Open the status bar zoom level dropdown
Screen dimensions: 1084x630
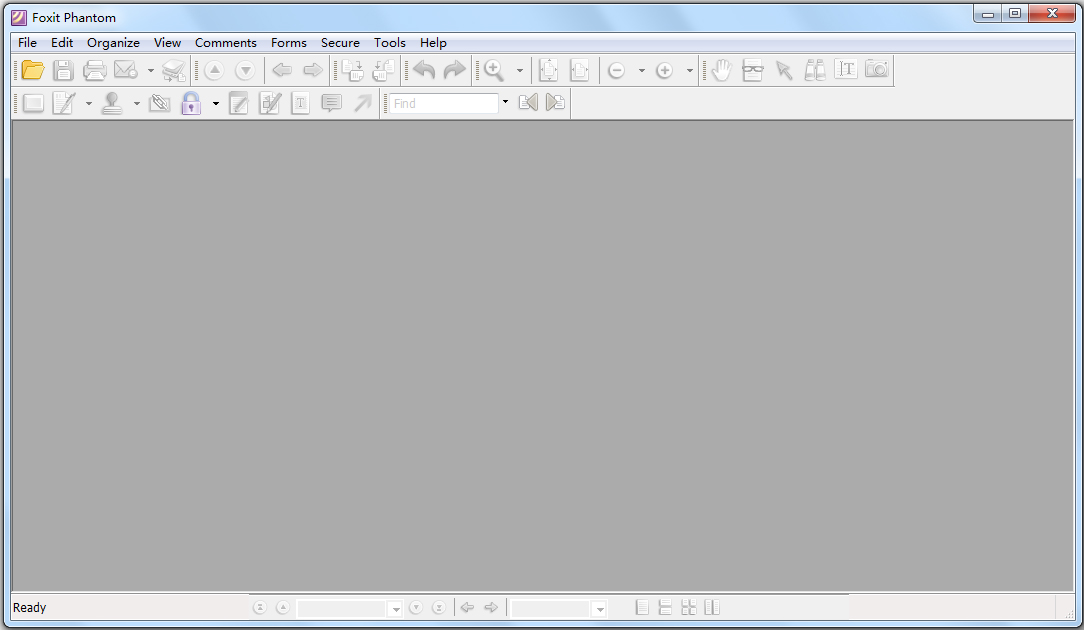click(x=599, y=609)
